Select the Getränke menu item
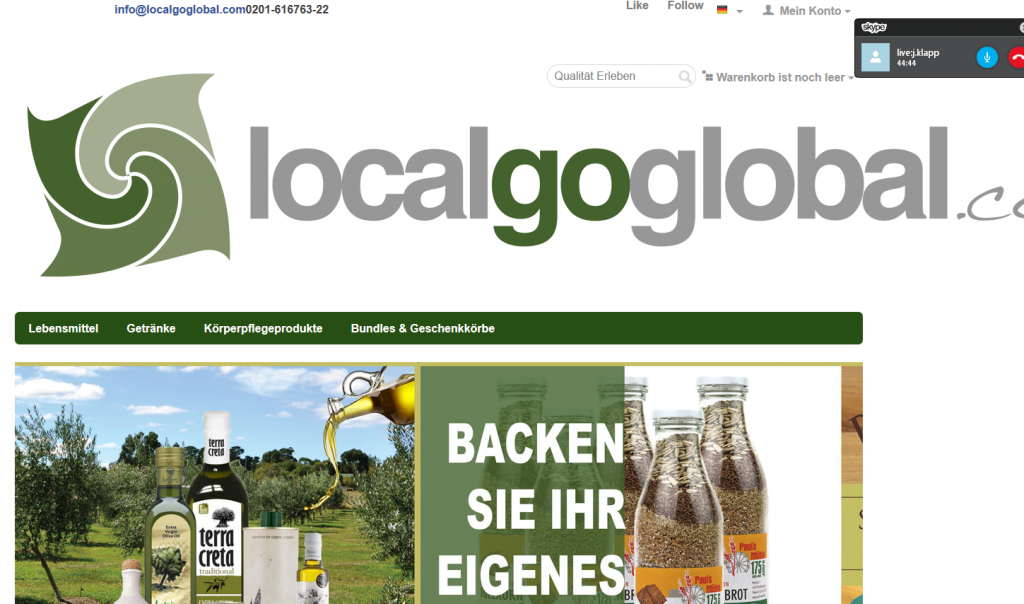Image resolution: width=1024 pixels, height=604 pixels. point(151,328)
